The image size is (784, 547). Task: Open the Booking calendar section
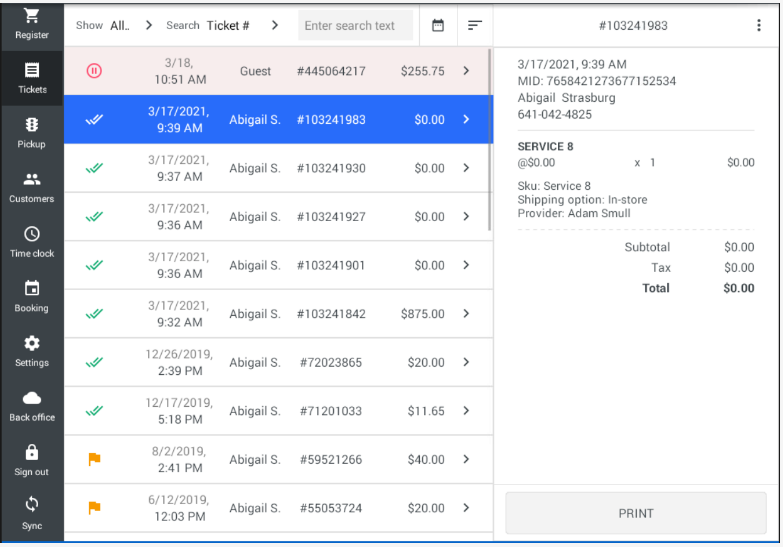[x=32, y=289]
